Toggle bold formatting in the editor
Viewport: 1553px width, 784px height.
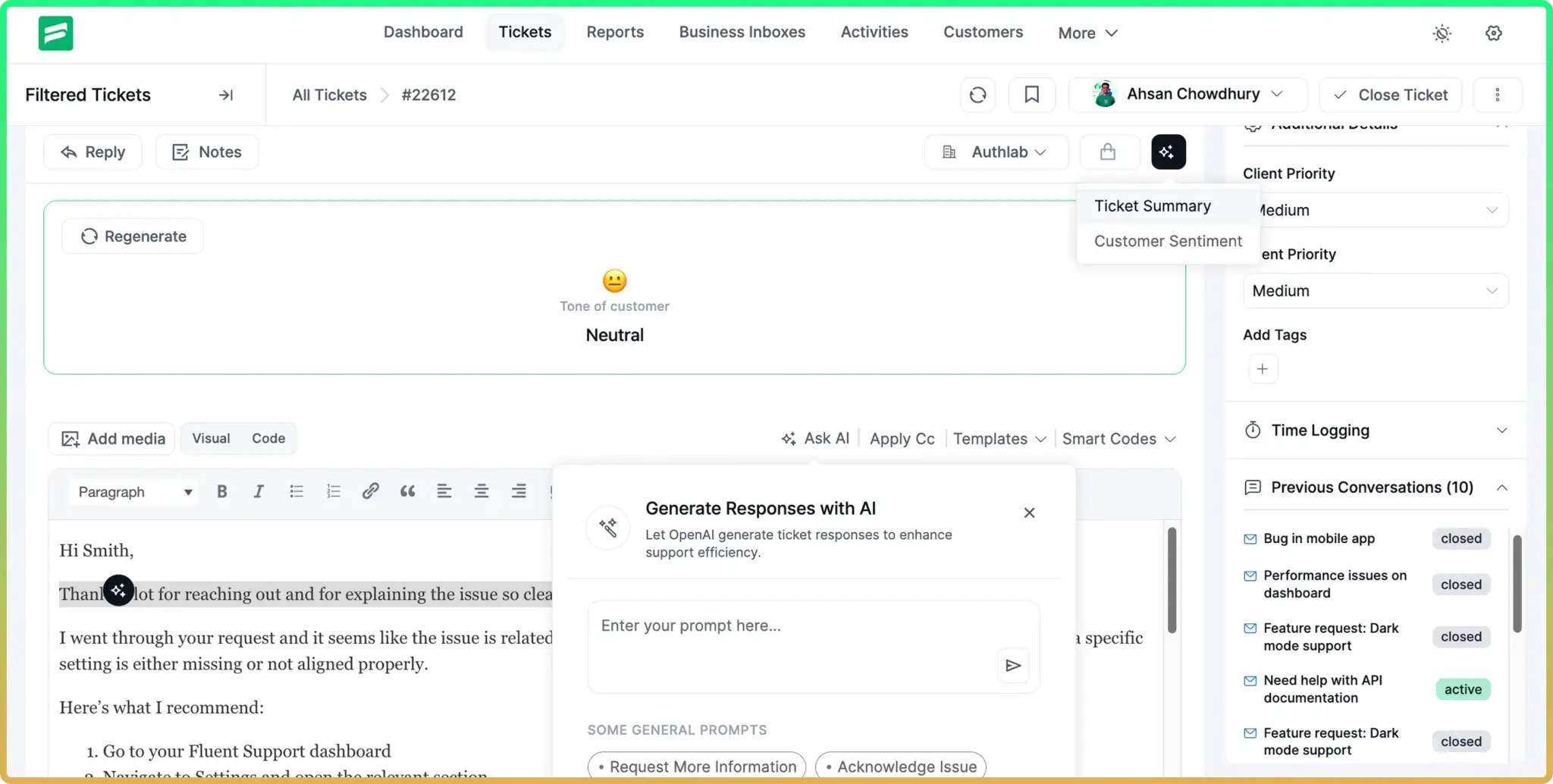(221, 491)
